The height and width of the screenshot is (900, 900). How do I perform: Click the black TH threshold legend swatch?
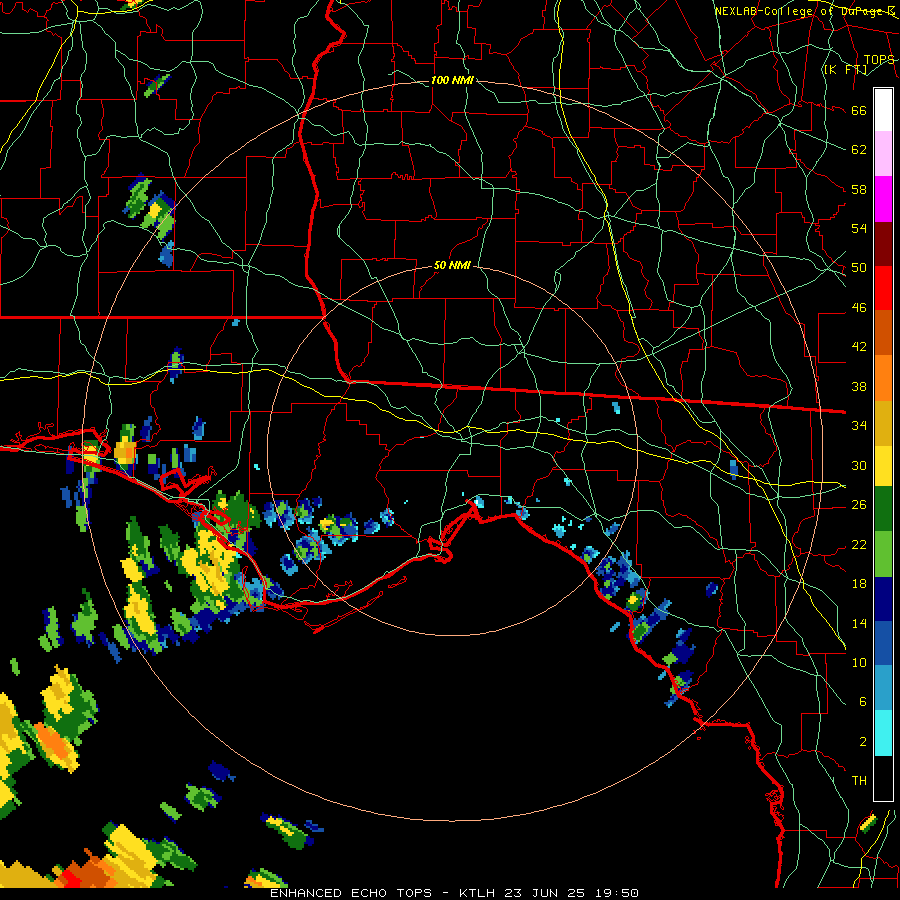(x=883, y=778)
